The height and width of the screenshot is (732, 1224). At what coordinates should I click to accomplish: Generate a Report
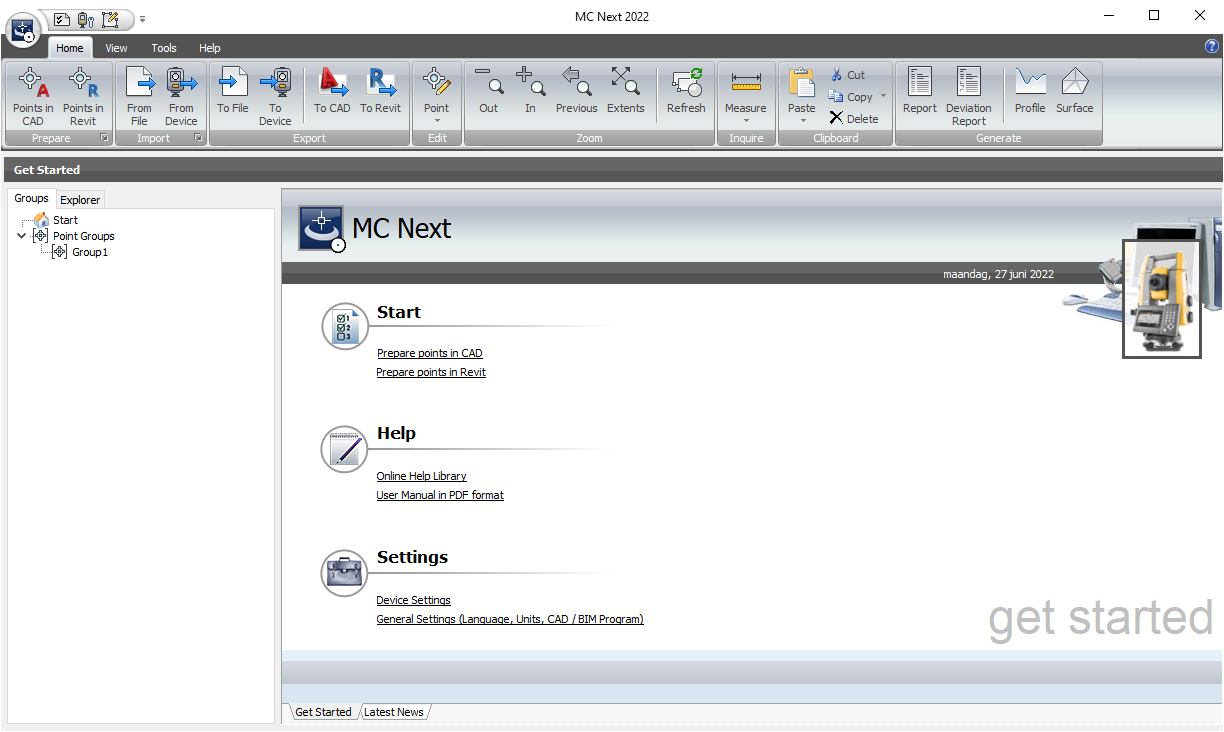click(x=920, y=91)
